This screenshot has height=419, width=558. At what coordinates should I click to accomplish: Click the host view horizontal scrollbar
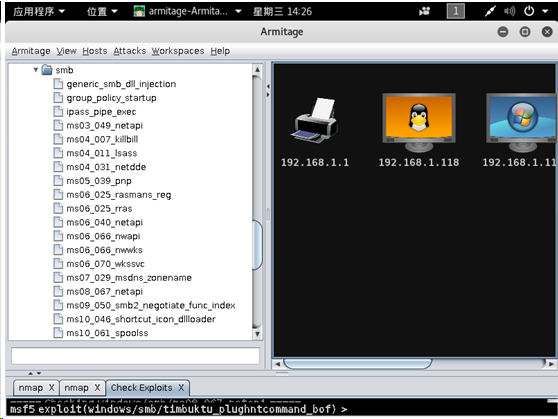[358, 364]
